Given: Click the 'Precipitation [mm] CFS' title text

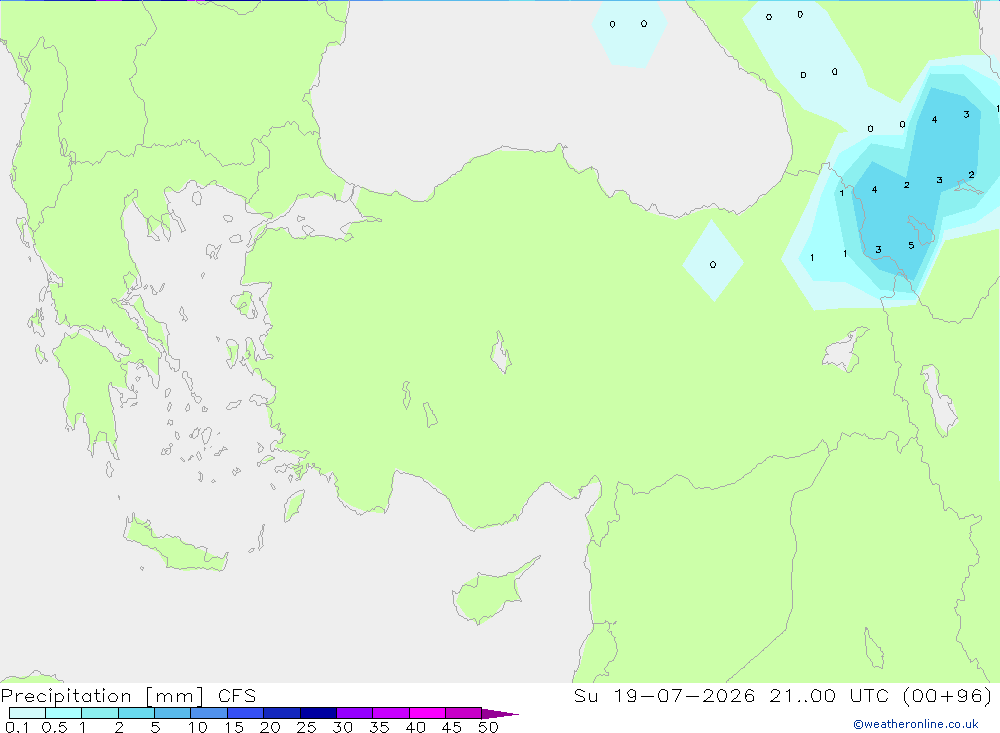Looking at the screenshot, I should click(x=128, y=696).
